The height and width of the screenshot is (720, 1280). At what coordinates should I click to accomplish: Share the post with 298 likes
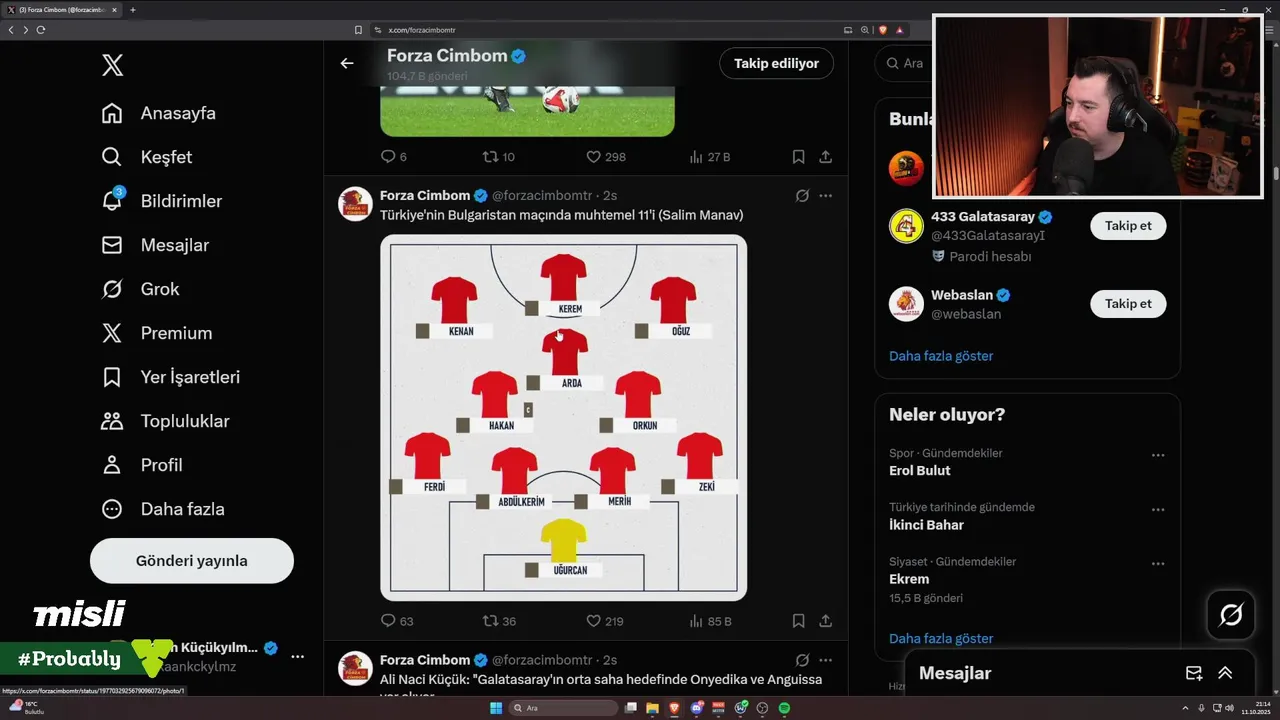click(825, 157)
